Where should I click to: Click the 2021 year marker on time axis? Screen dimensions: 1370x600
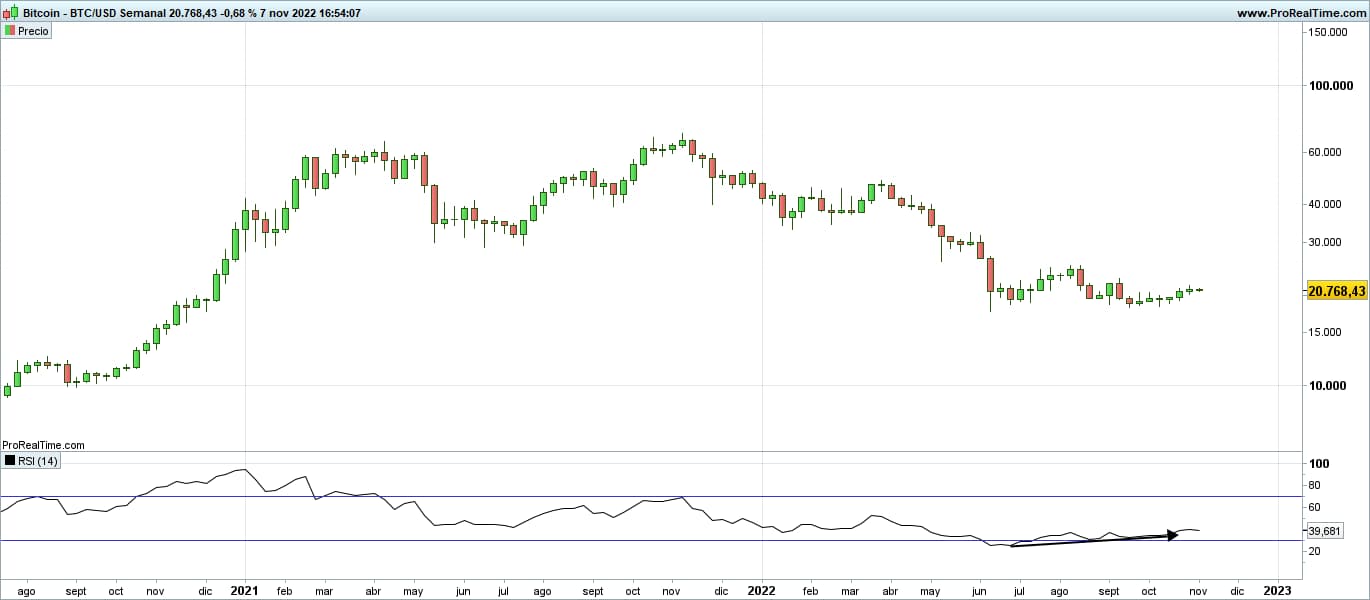point(245,590)
